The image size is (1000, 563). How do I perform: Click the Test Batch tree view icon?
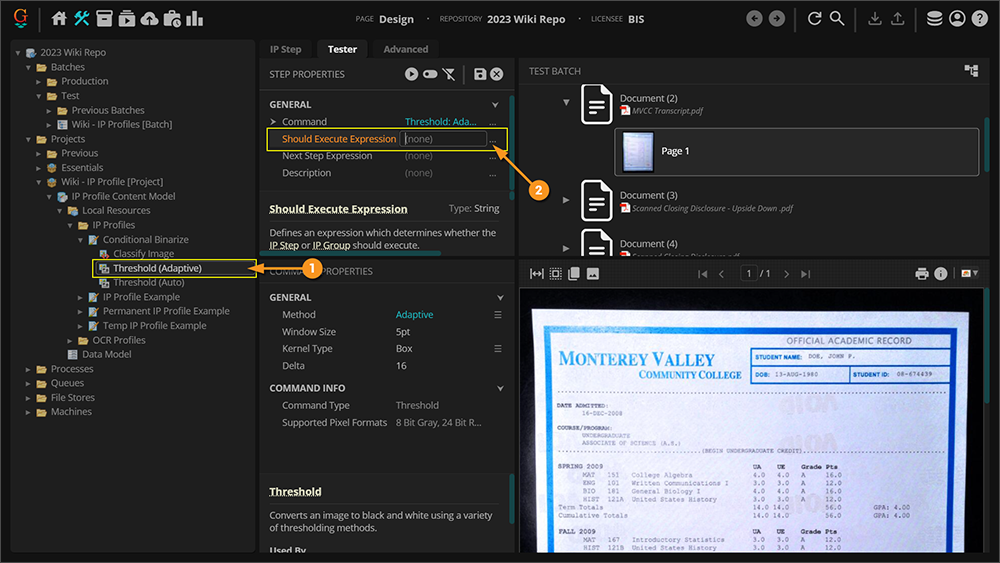[971, 70]
